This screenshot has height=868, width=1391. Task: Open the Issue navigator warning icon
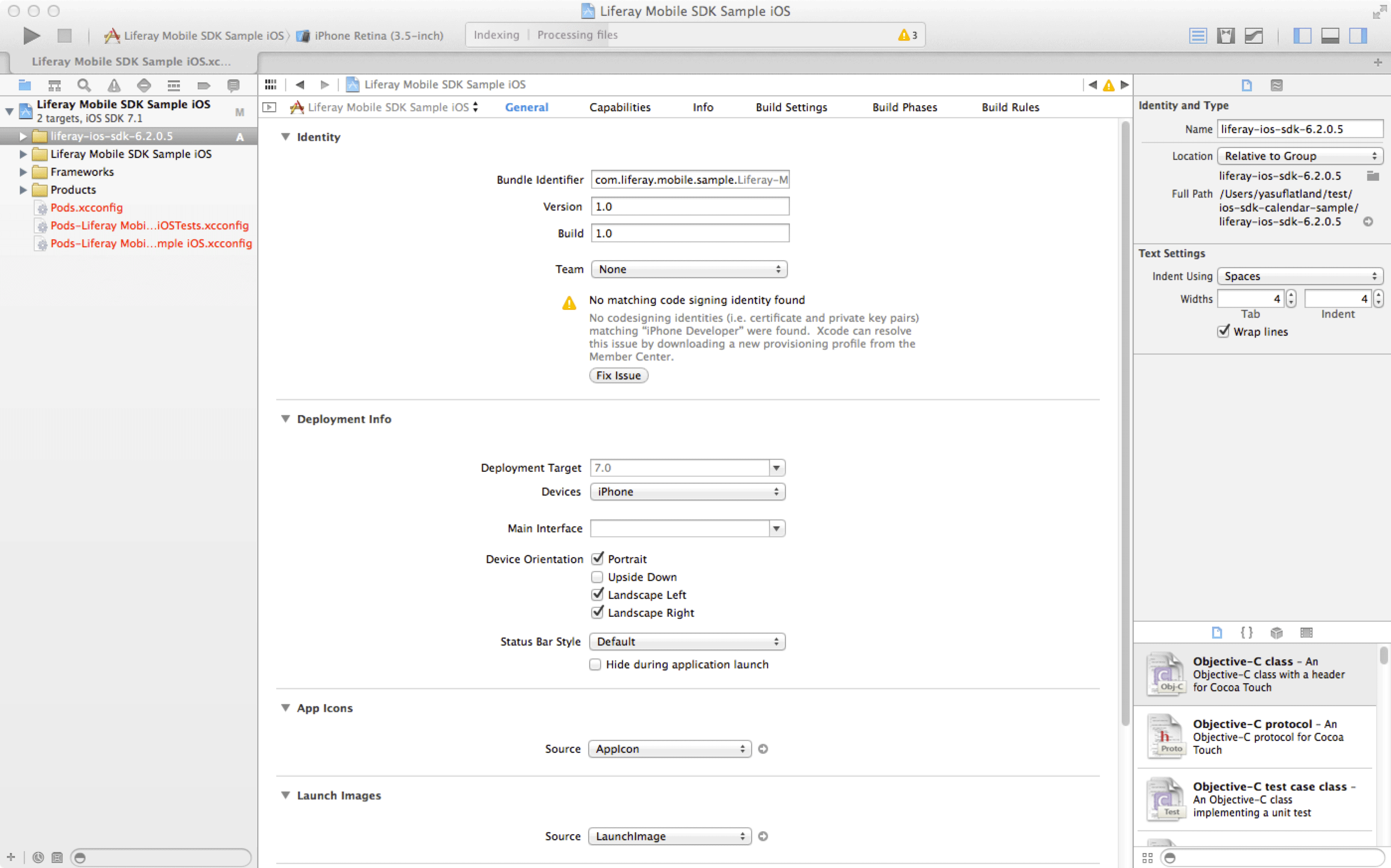pyautogui.click(x=114, y=85)
